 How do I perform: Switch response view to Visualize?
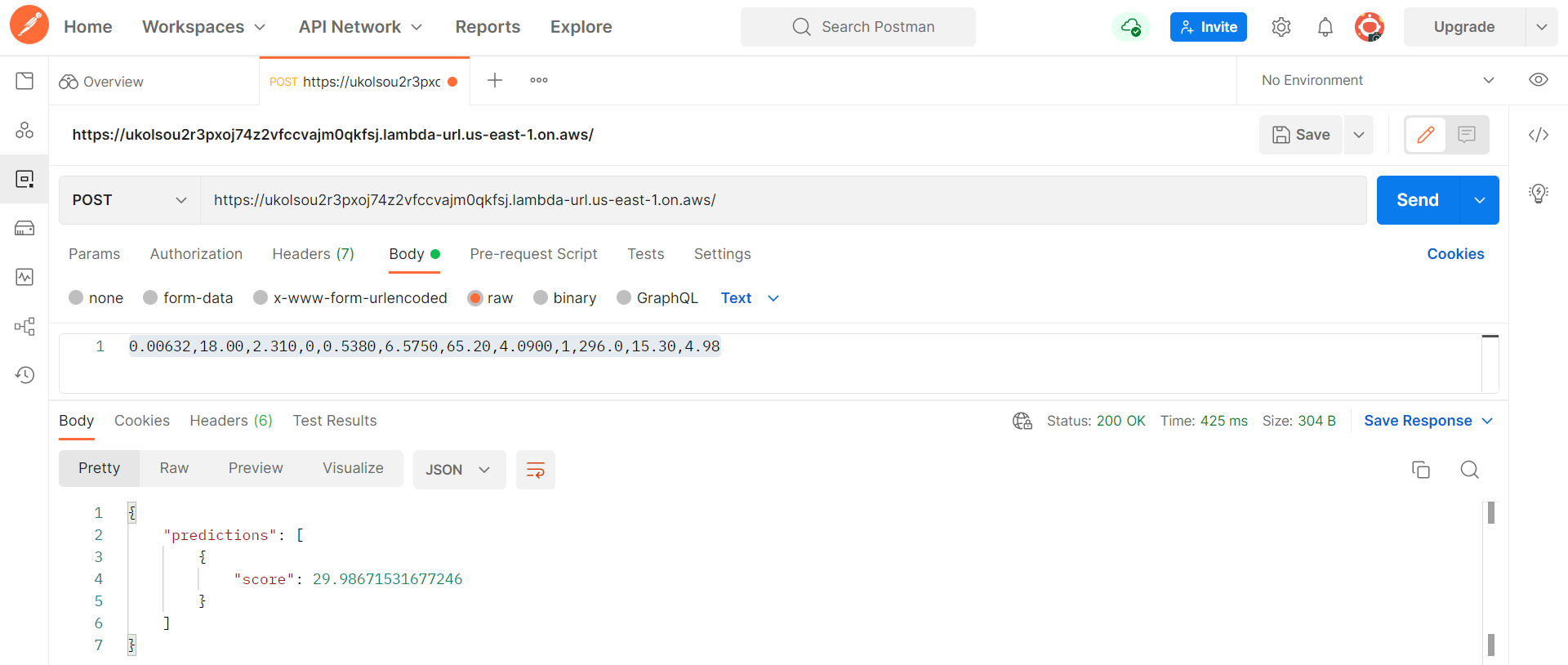tap(353, 468)
